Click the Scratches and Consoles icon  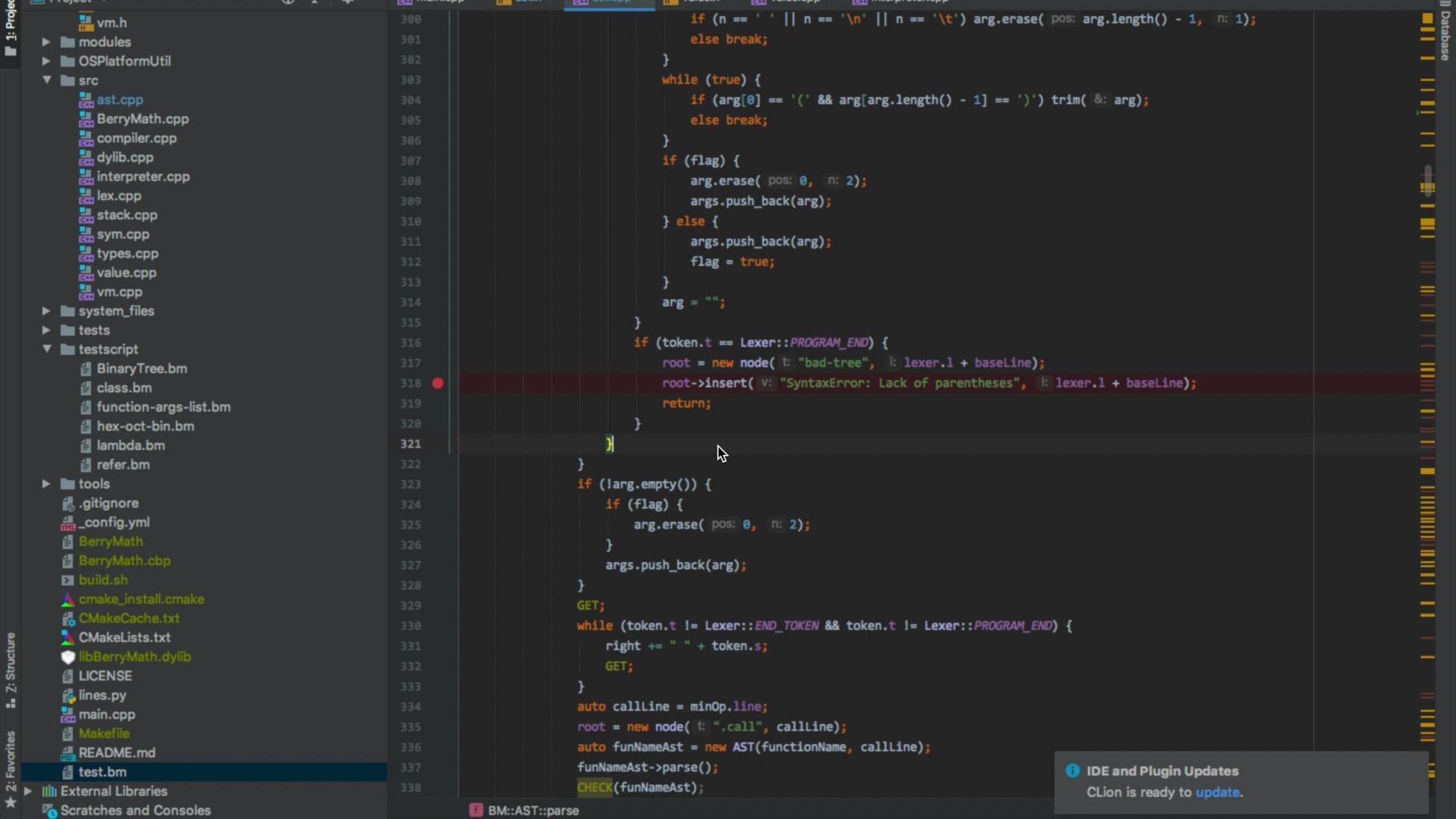tap(49, 811)
